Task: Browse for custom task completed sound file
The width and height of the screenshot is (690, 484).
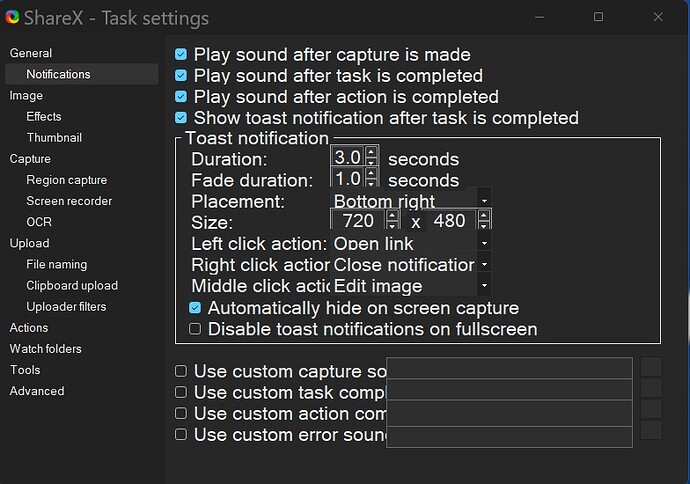Action: coord(651,388)
